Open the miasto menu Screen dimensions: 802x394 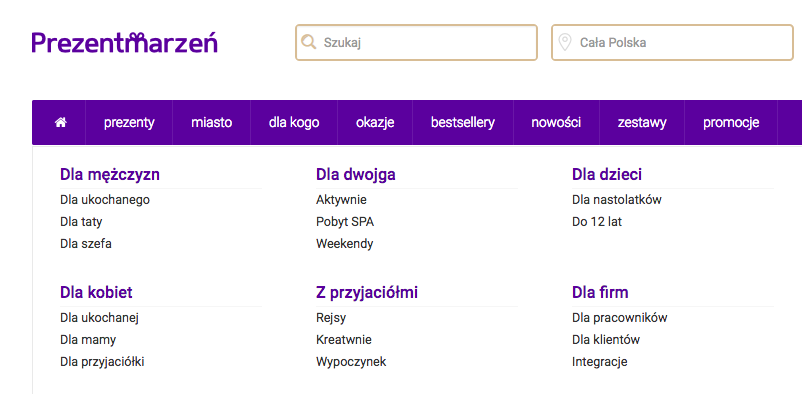pyautogui.click(x=212, y=123)
